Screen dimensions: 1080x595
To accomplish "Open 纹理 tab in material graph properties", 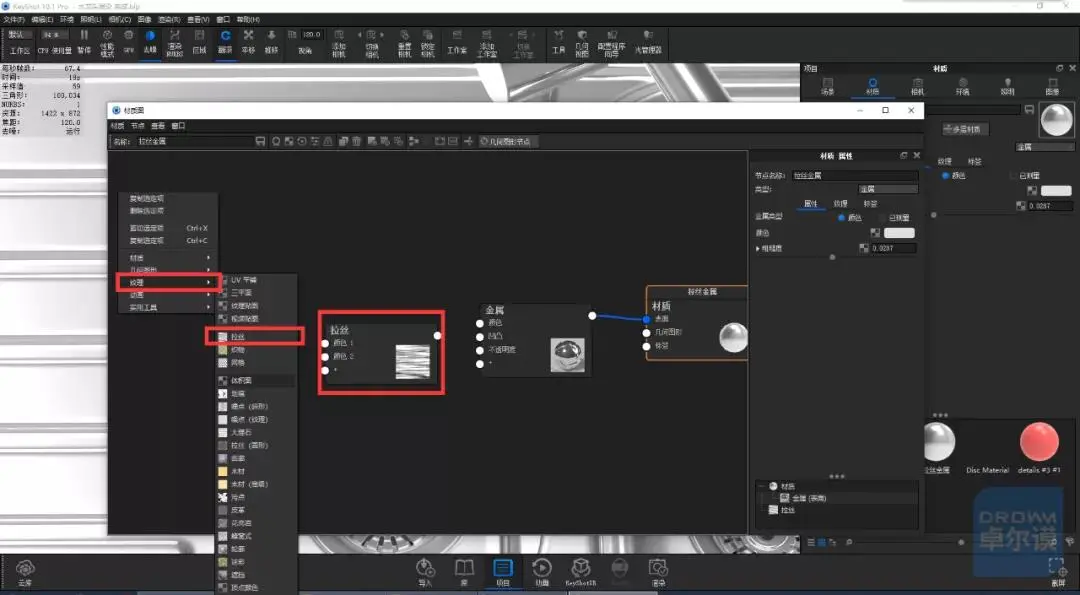I will point(840,204).
